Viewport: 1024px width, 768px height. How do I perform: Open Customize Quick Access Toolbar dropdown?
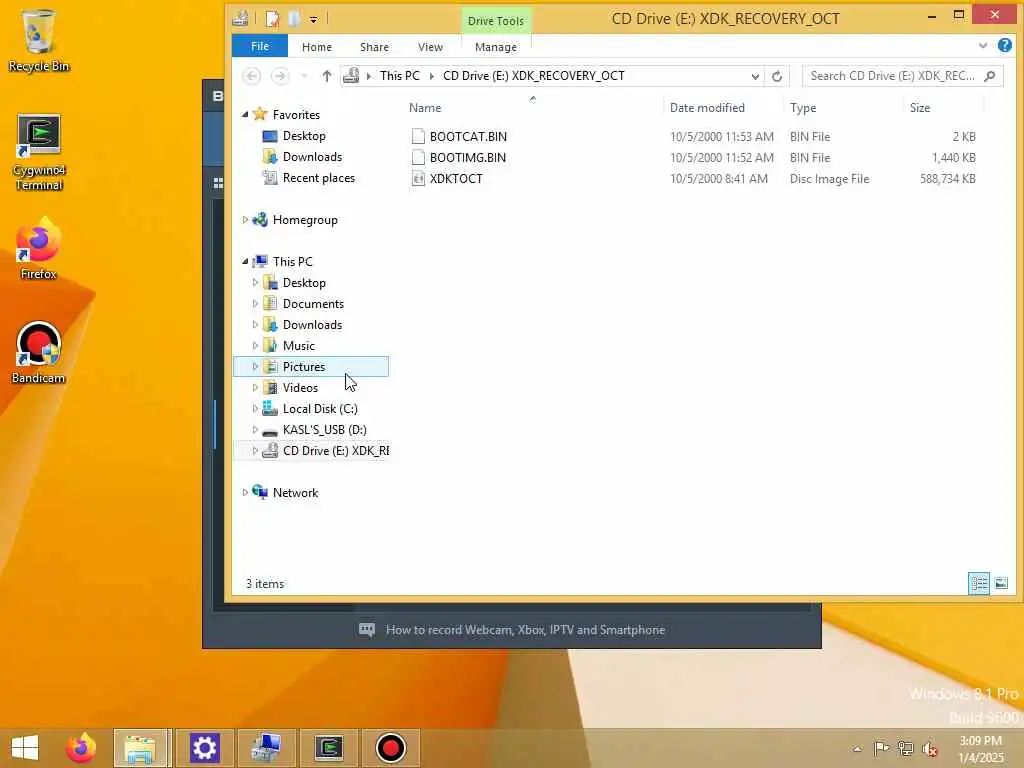(313, 20)
